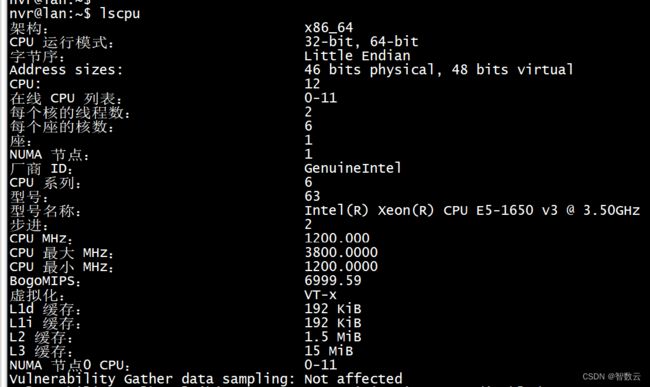Click the L3 cache 15 MiB value

(328, 351)
